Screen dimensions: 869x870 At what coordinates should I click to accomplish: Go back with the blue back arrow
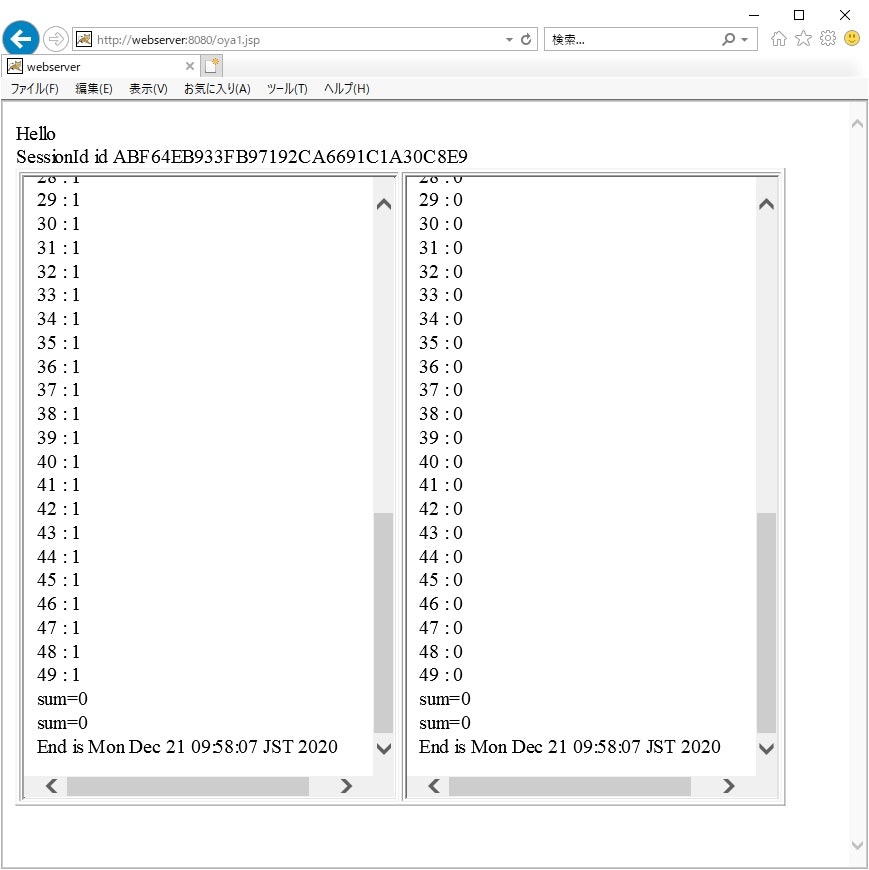(x=21, y=39)
